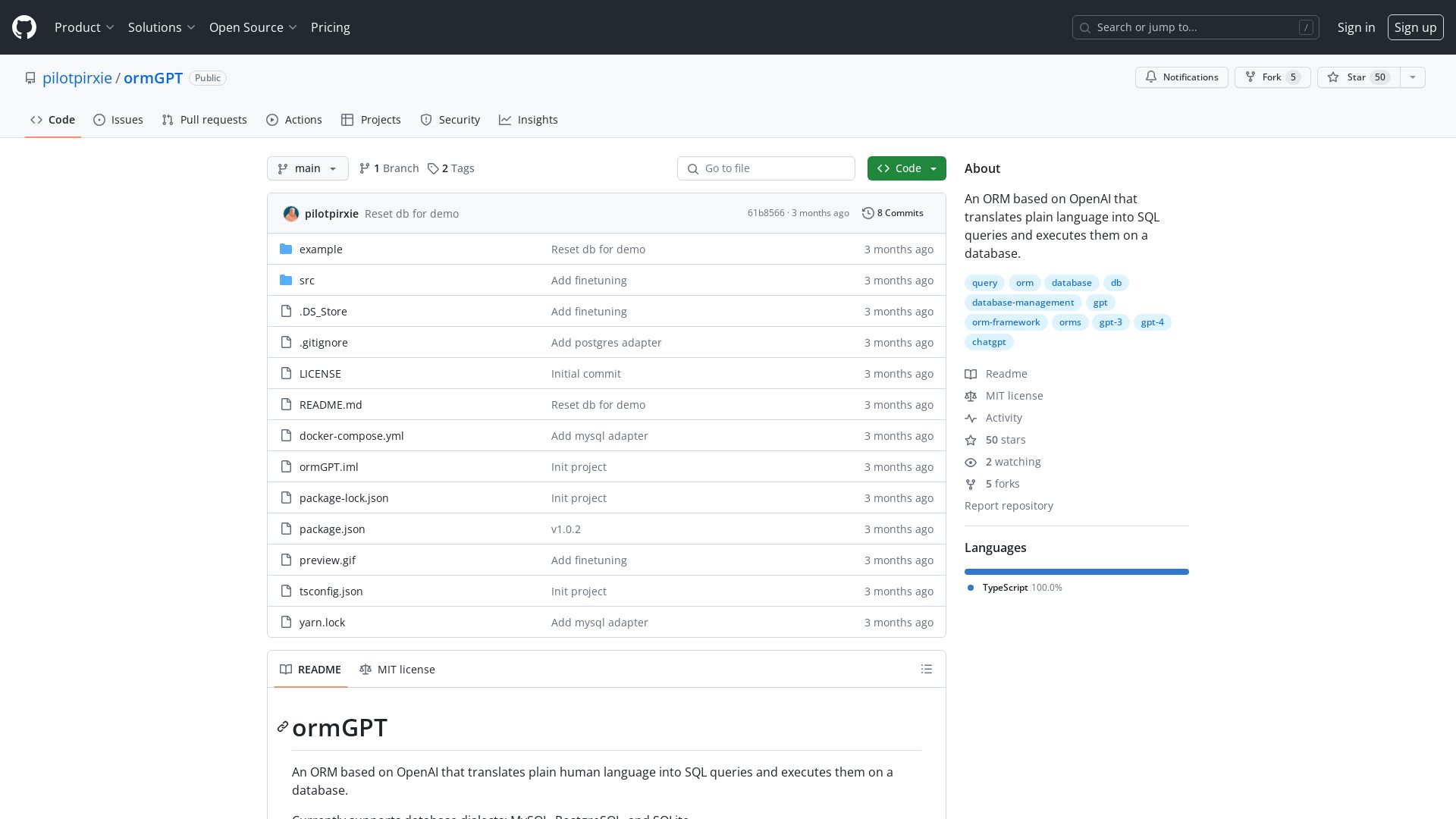The image size is (1456, 819).
Task: View the Insights graph icon
Action: click(x=506, y=120)
